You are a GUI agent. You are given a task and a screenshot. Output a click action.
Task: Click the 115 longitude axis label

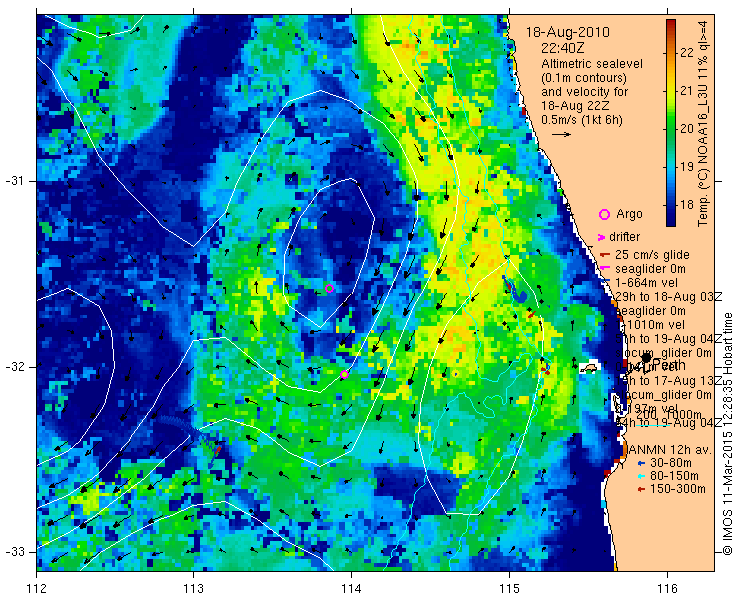pos(509,589)
